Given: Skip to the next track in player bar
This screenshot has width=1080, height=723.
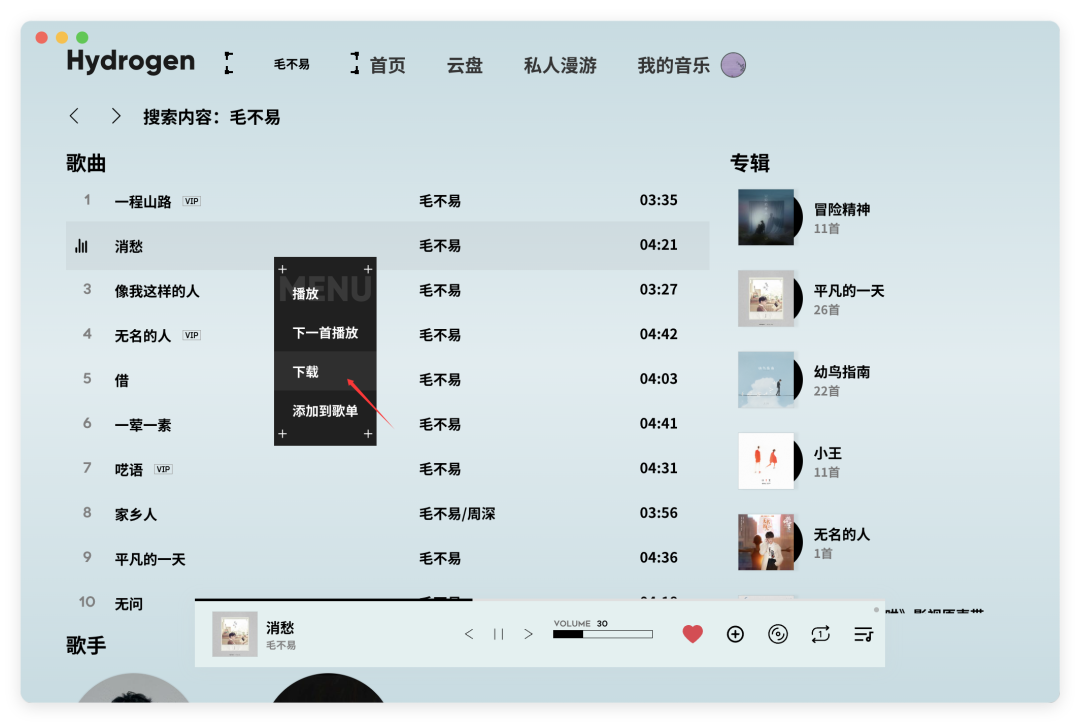Looking at the screenshot, I should point(528,634).
